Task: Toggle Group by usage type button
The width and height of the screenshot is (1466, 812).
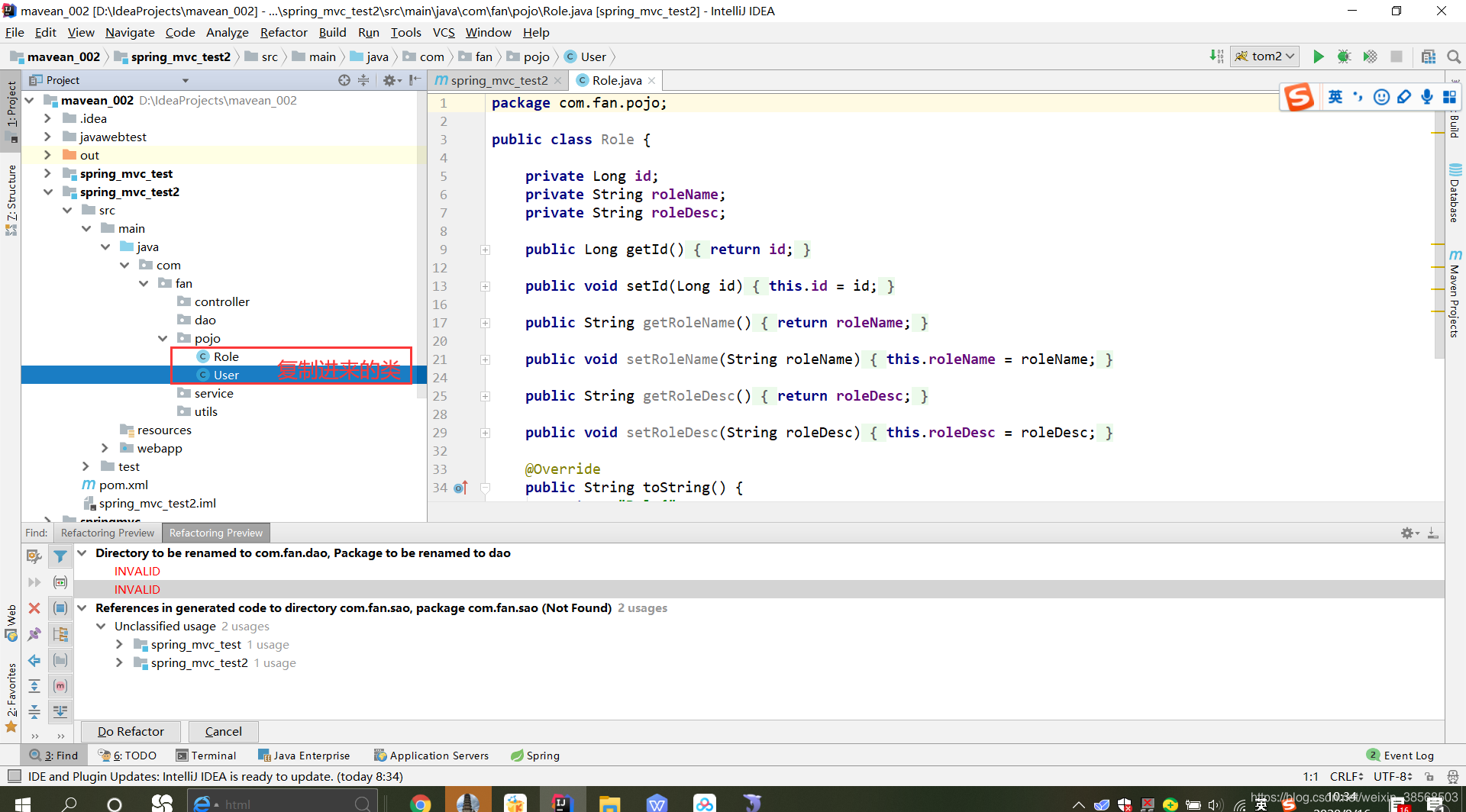Action: [x=60, y=608]
